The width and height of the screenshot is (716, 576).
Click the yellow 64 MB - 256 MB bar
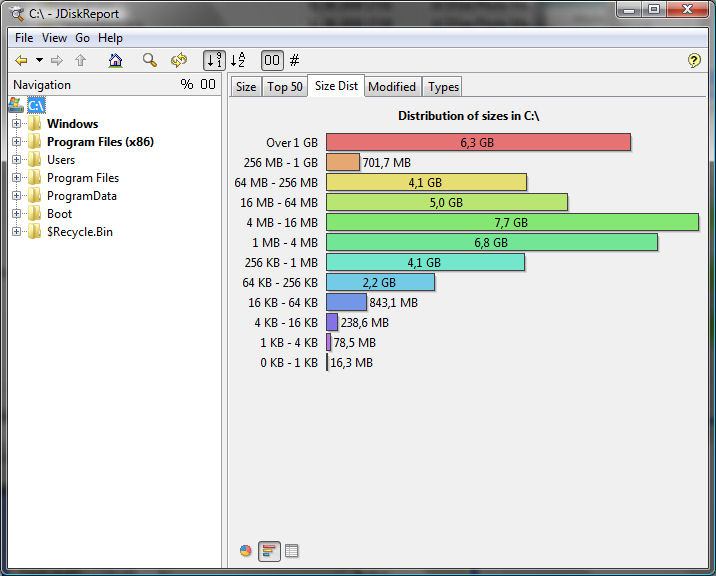pyautogui.click(x=426, y=182)
